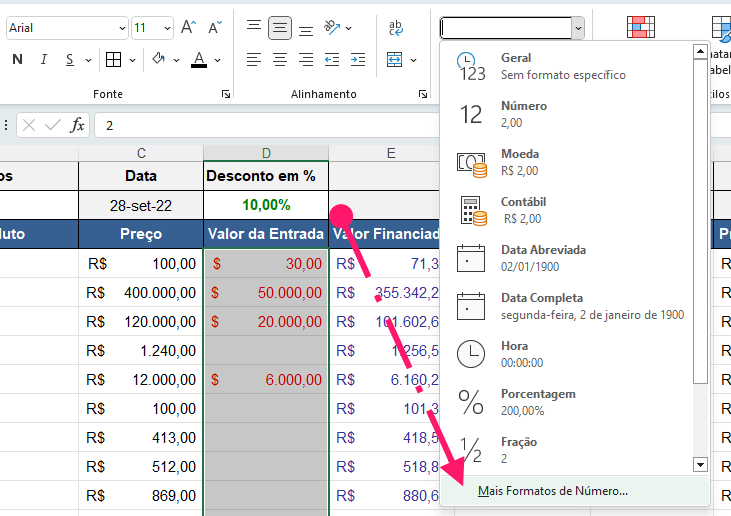Open the insert function (fx) dialog
Screen dimensions: 731x516
click(x=77, y=125)
